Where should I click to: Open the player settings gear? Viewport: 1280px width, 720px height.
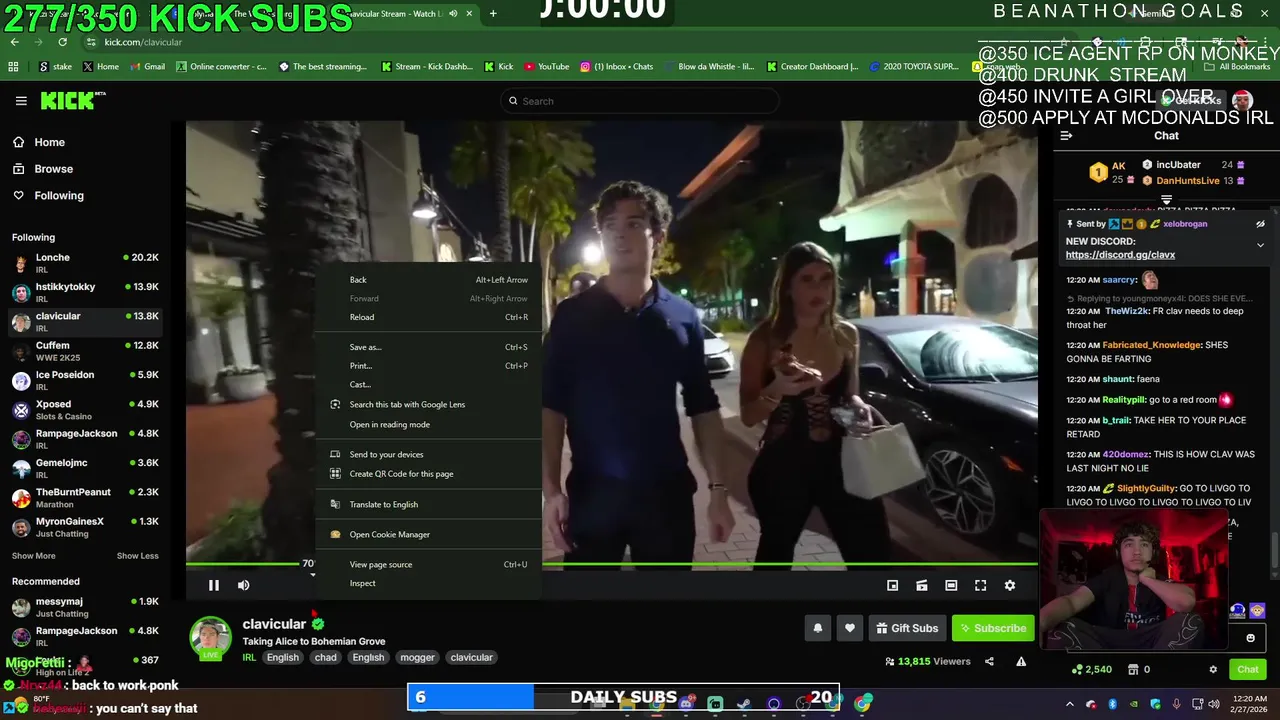coord(1010,585)
